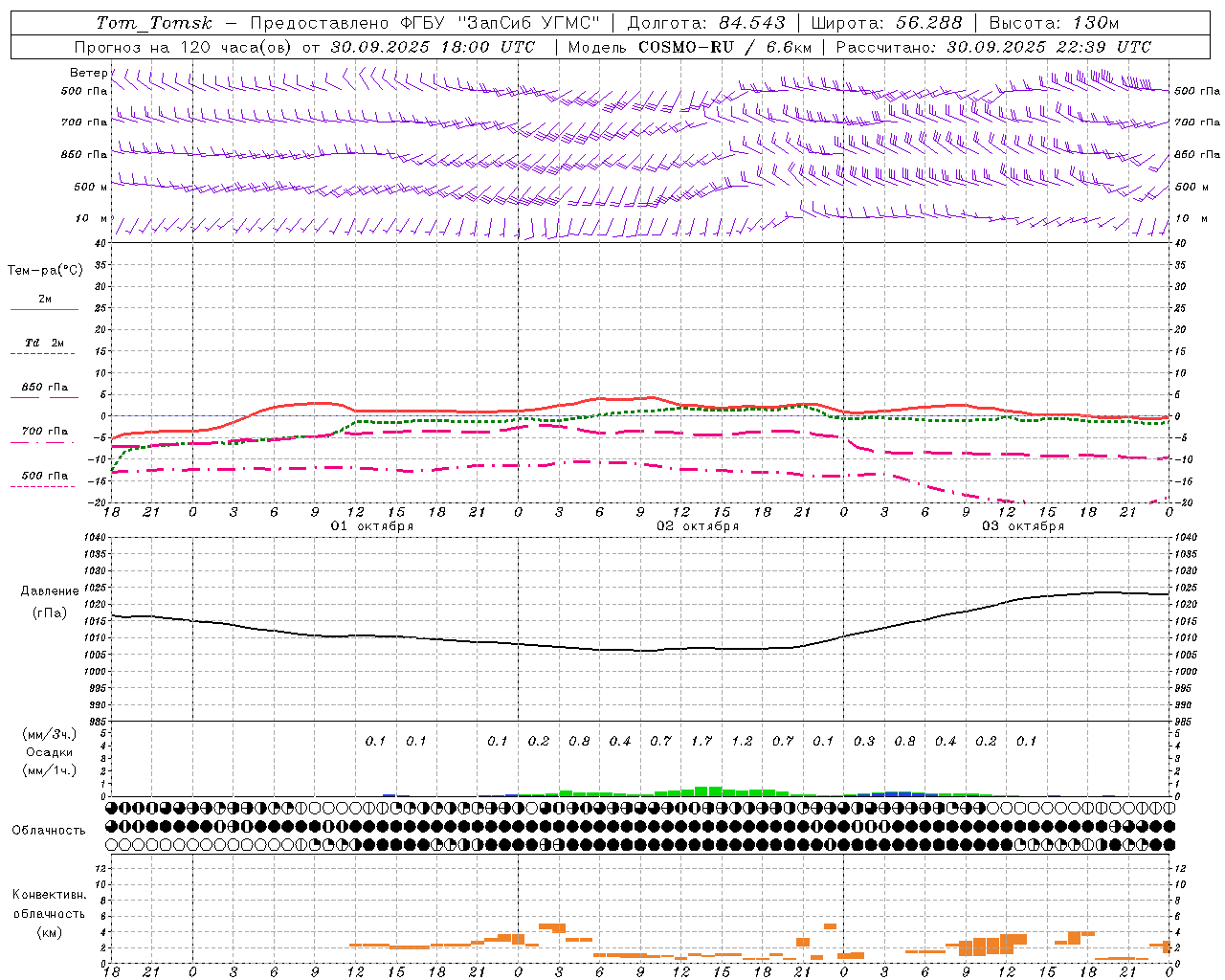This screenshot has width=1225, height=980.
Task: Click the Облачность cloud cover label
Action: pyautogui.click(x=49, y=831)
